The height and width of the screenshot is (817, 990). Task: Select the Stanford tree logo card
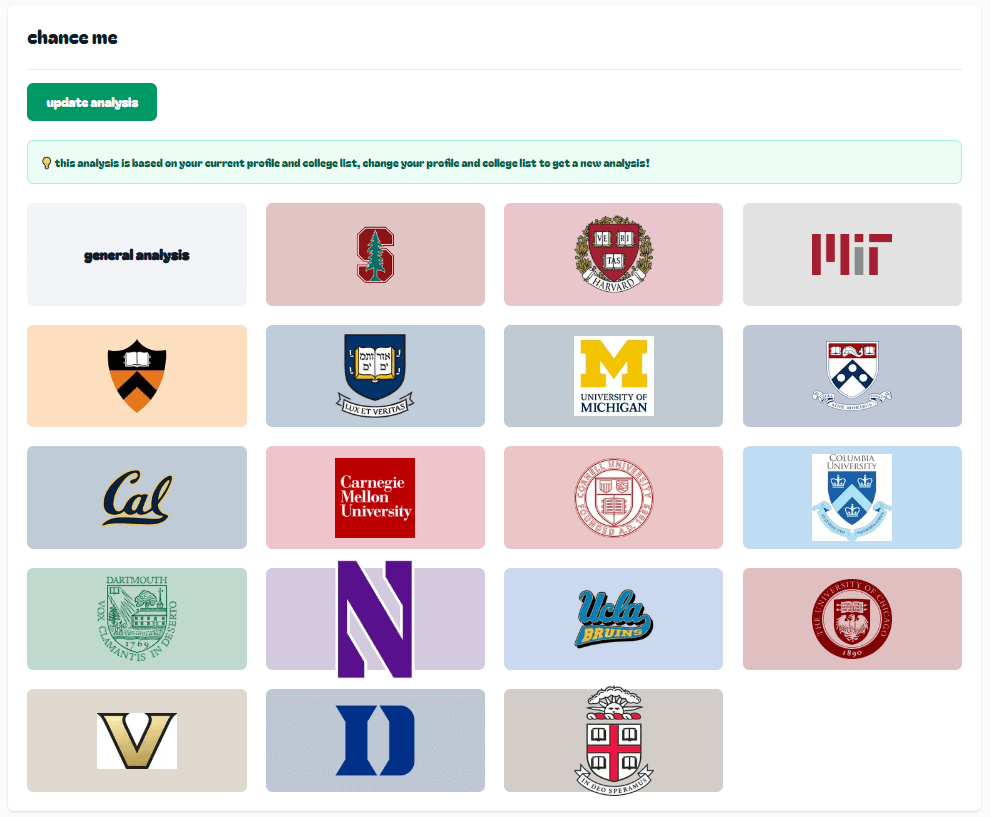(375, 254)
